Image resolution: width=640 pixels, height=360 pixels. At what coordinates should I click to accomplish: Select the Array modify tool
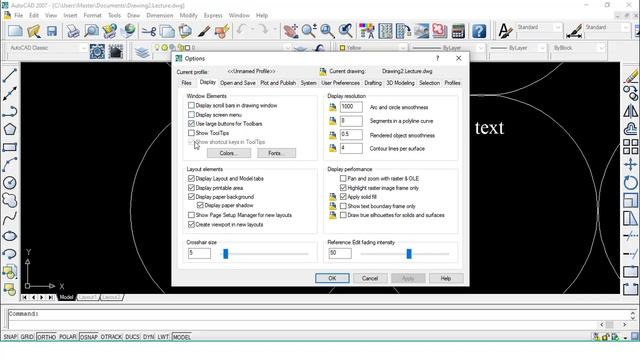tap(631, 147)
